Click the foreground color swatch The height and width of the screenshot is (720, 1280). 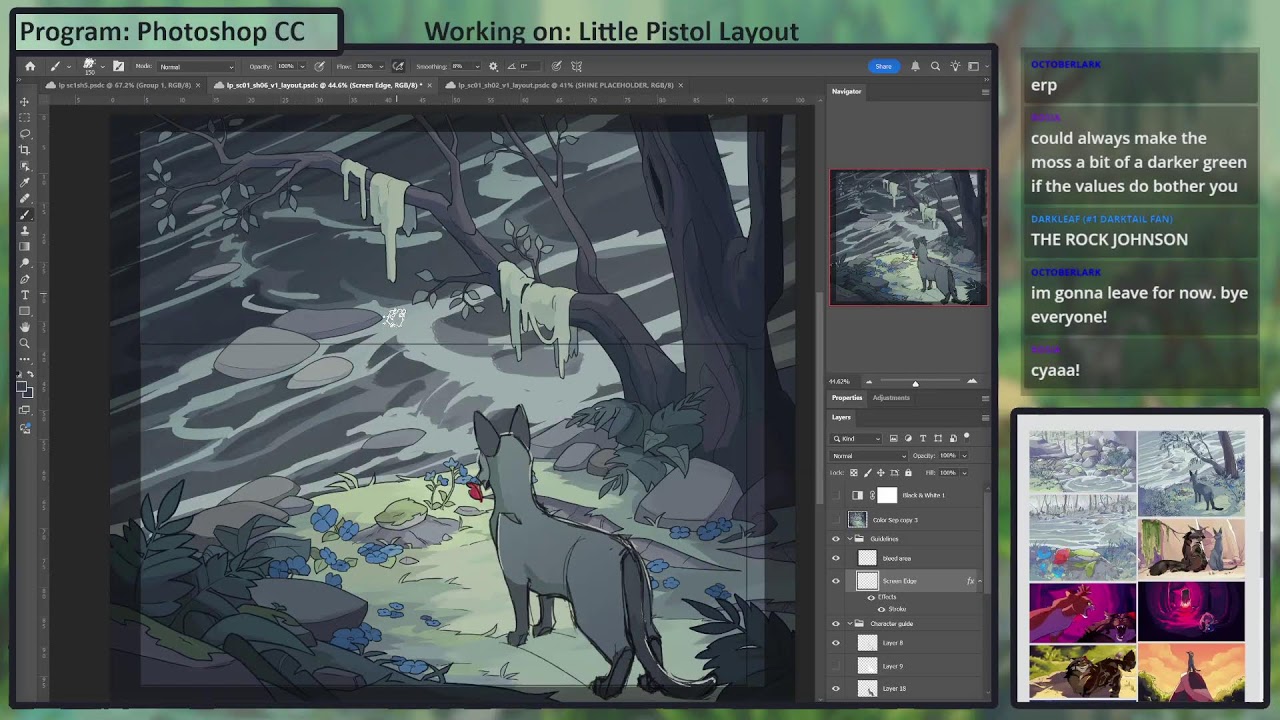point(23,388)
